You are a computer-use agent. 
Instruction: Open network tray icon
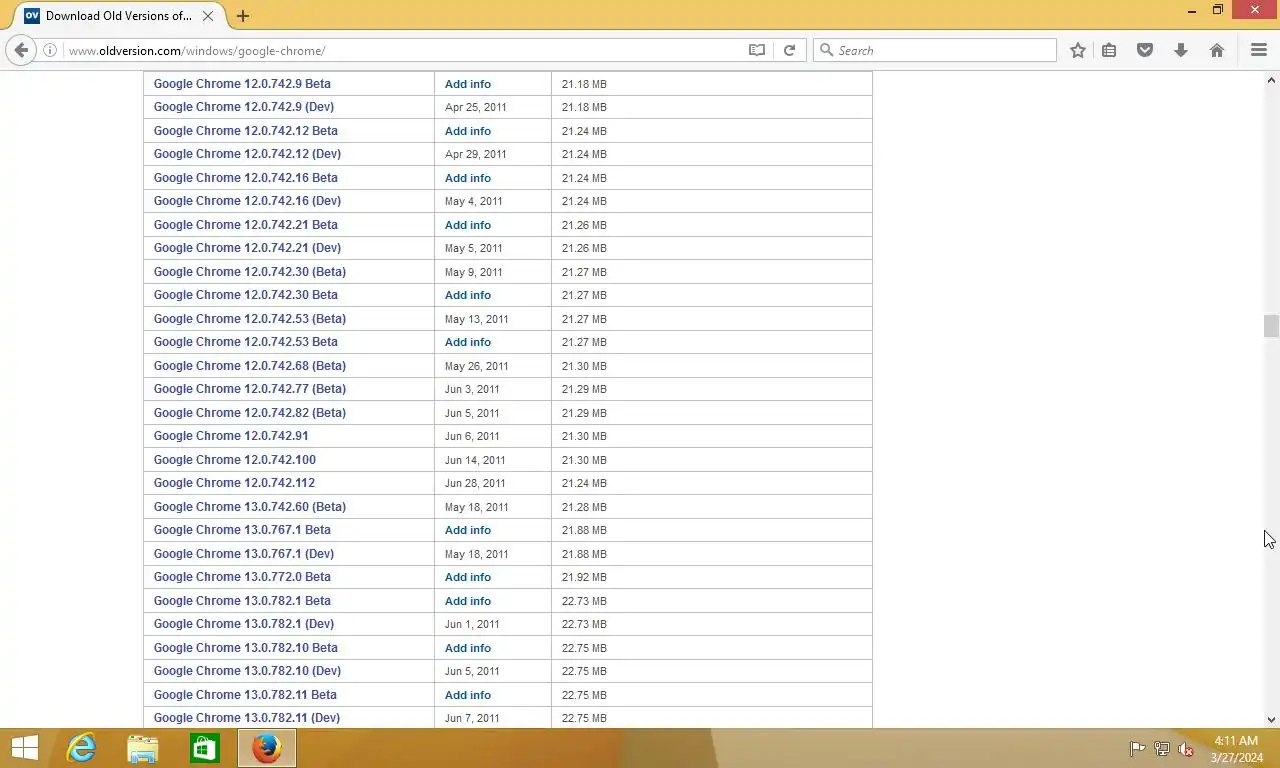click(1162, 749)
